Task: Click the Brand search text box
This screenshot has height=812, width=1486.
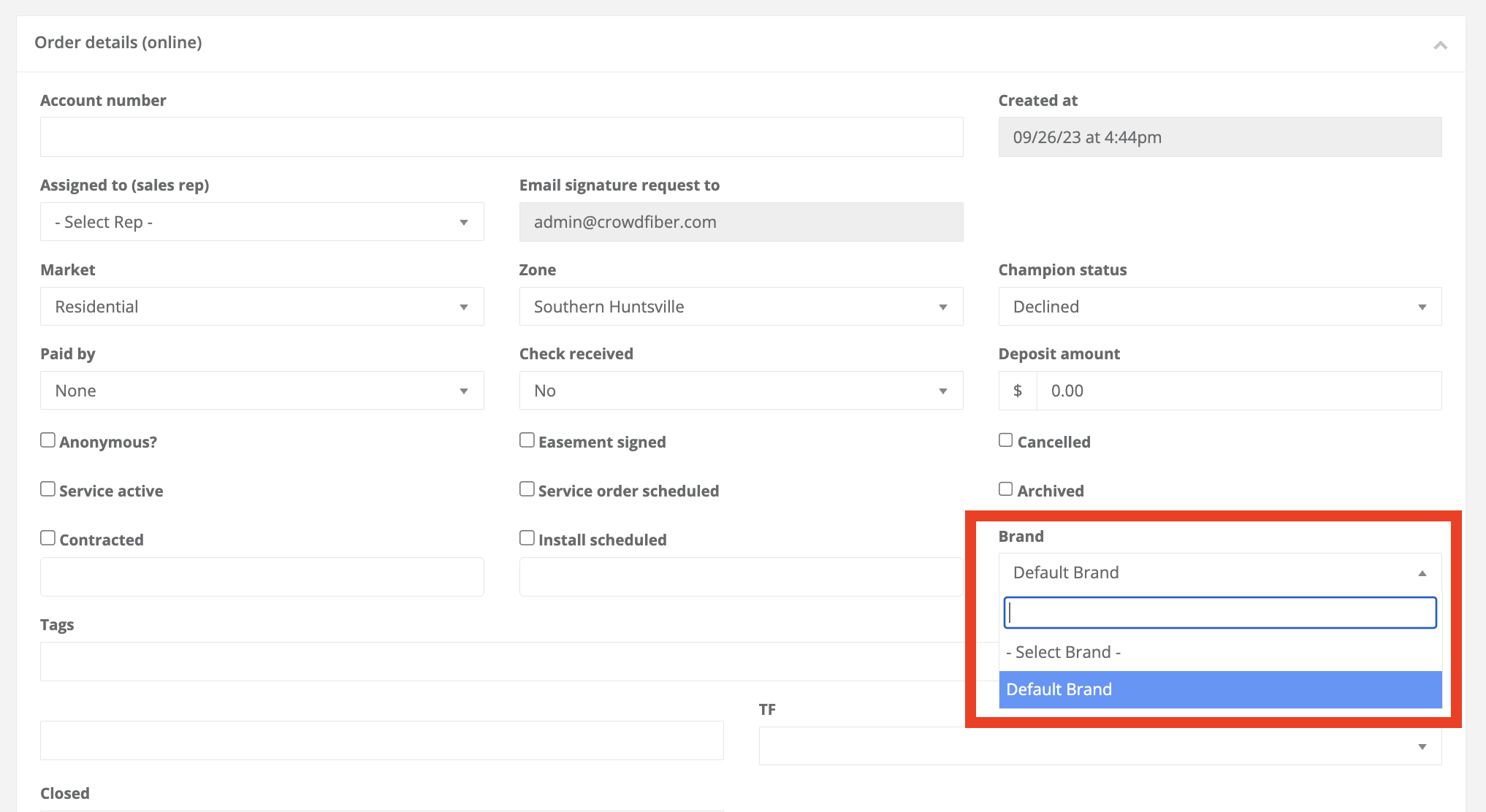Action: point(1219,613)
